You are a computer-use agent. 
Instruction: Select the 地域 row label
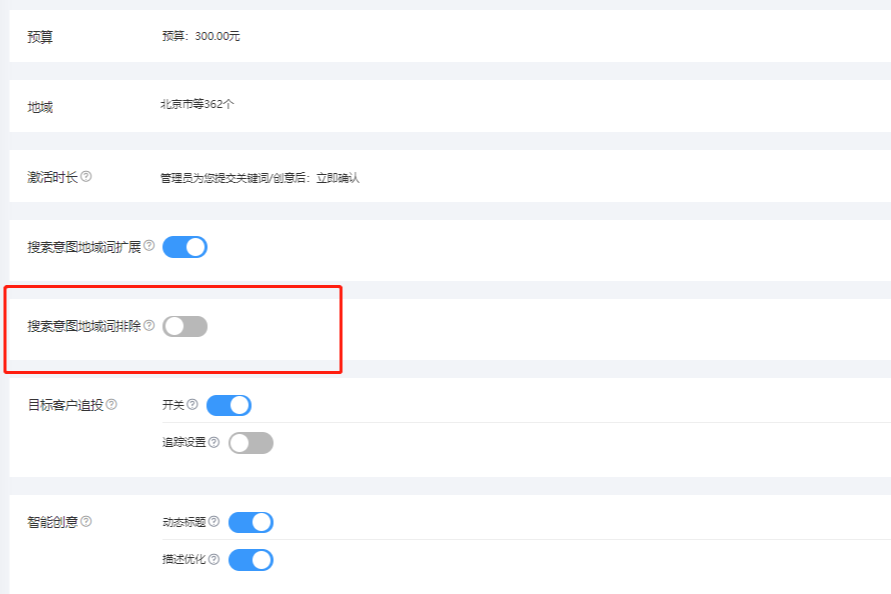pyautogui.click(x=40, y=106)
